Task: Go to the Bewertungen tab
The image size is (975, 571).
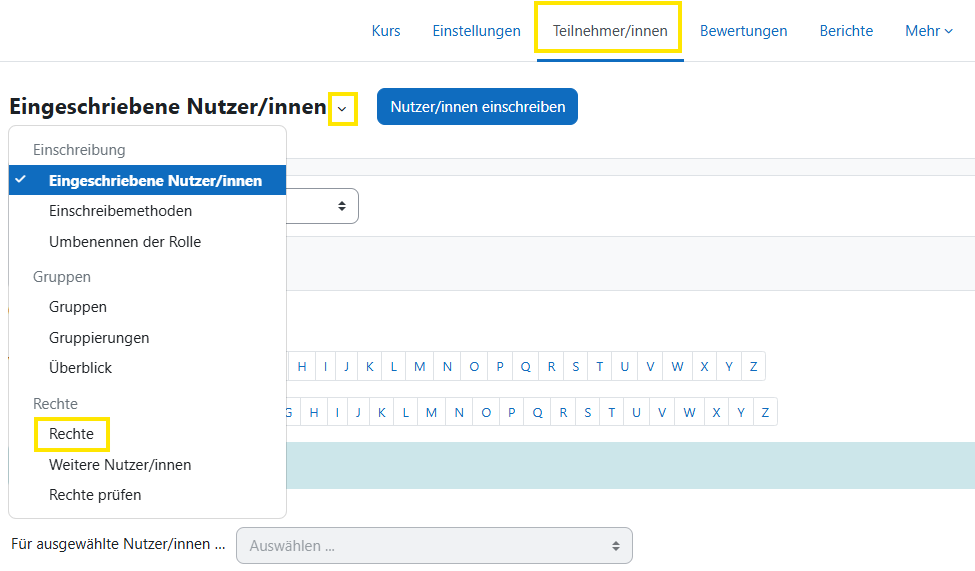Action: coord(743,31)
